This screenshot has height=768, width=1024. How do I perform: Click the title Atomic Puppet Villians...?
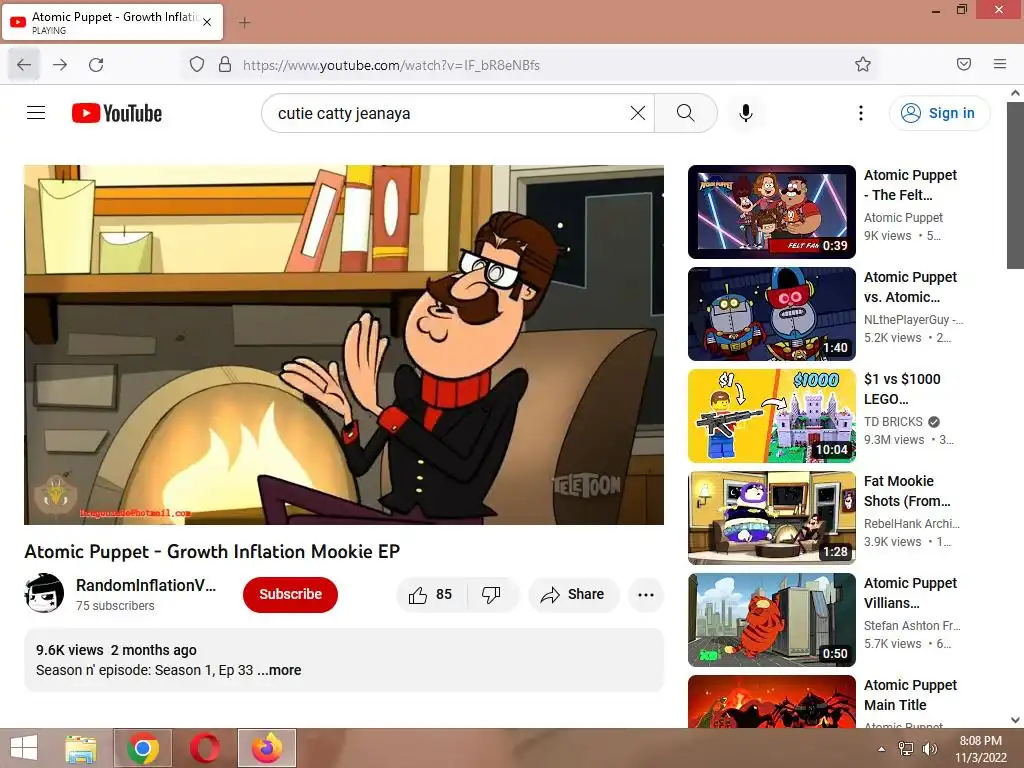click(x=910, y=592)
